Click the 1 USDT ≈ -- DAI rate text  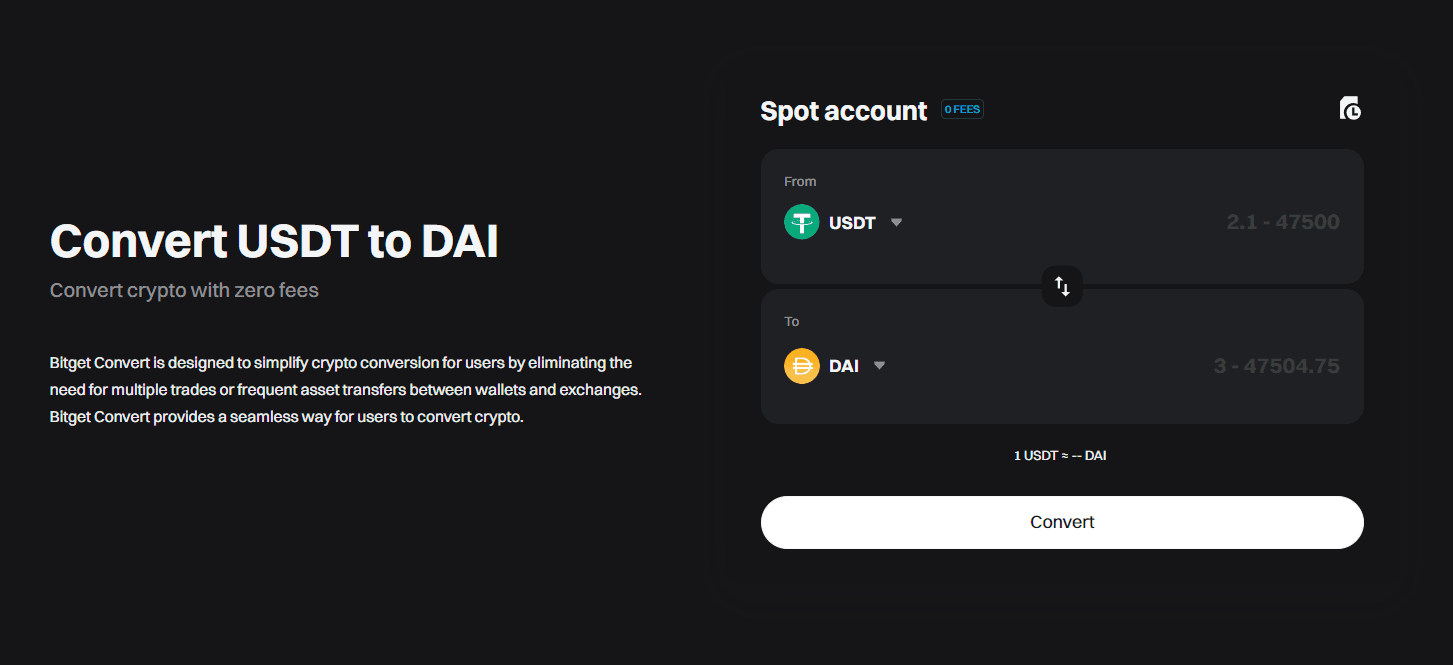point(1060,456)
